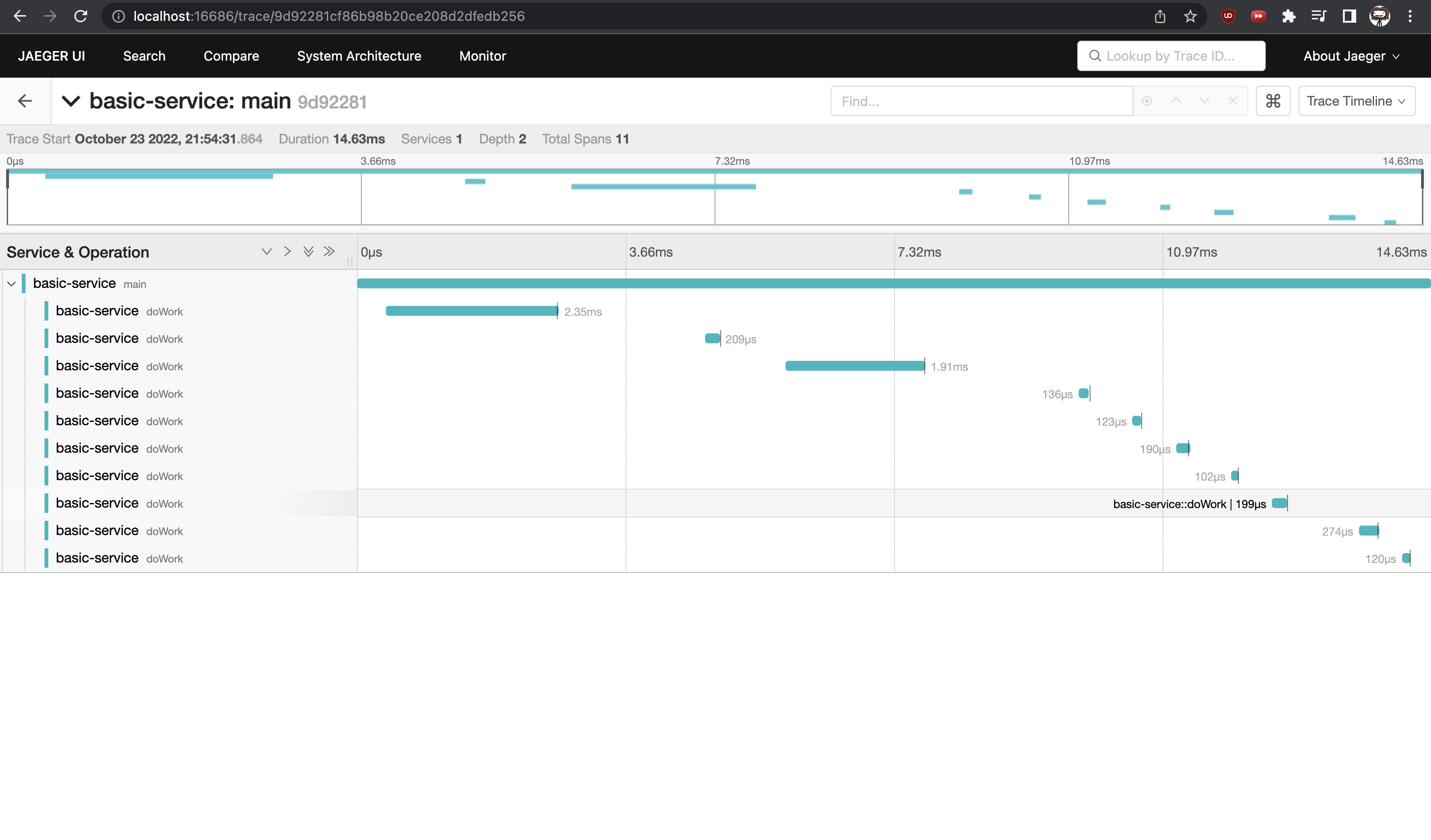Focus the Lookup by Trace ID field

coord(1171,56)
